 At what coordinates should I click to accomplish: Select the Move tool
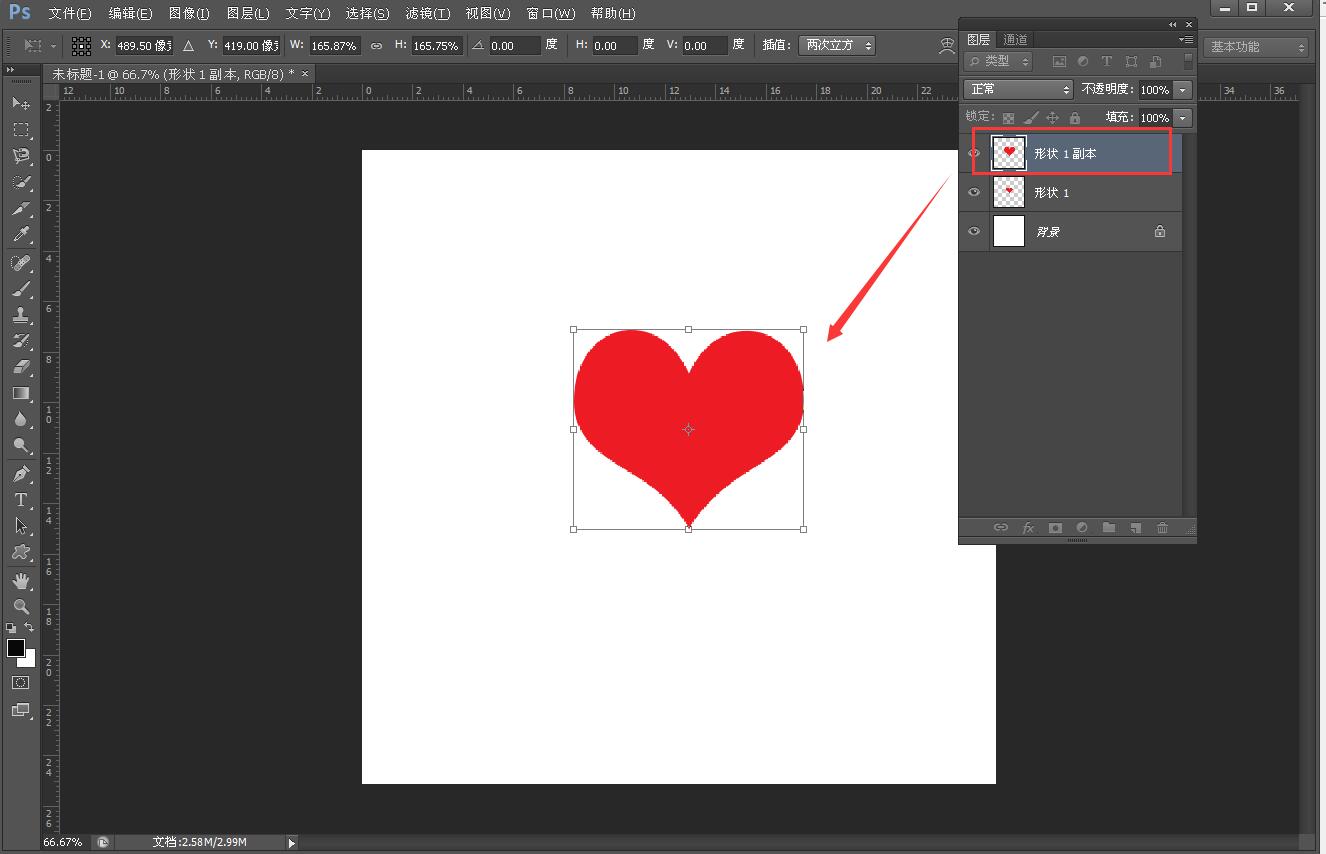click(x=22, y=103)
